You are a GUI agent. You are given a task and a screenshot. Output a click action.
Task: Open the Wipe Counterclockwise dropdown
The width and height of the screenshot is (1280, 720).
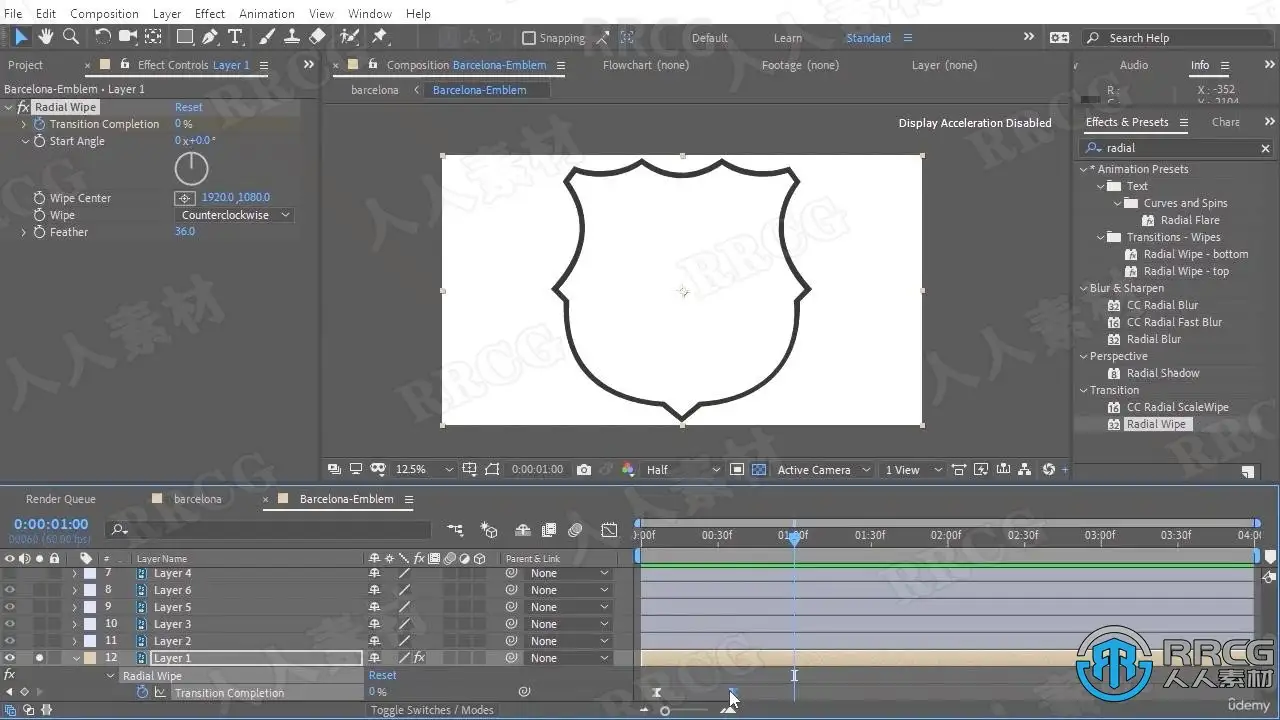pos(235,215)
